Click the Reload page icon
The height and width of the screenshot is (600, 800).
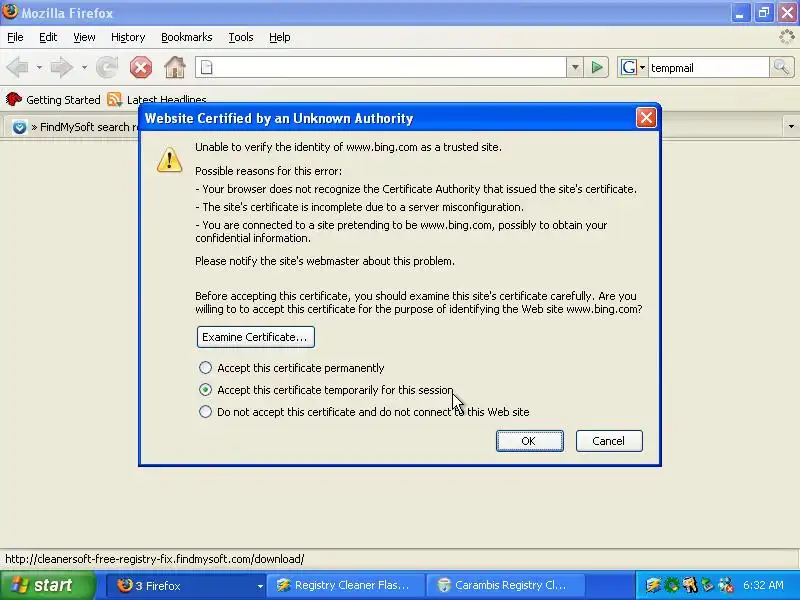(x=107, y=67)
